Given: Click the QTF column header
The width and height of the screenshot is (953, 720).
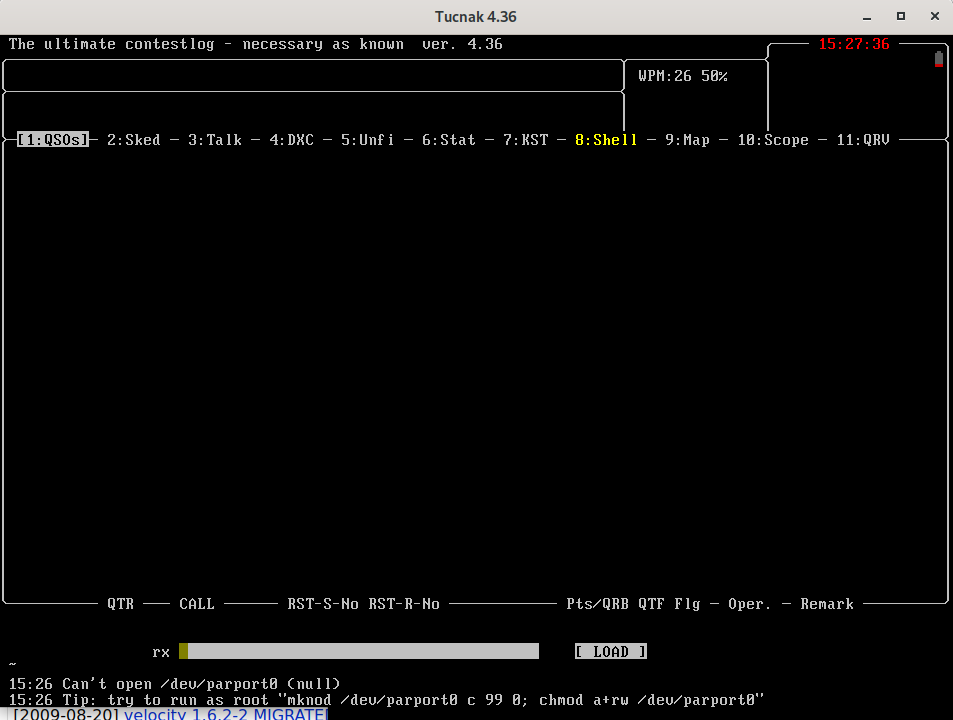Looking at the screenshot, I should coord(652,604).
